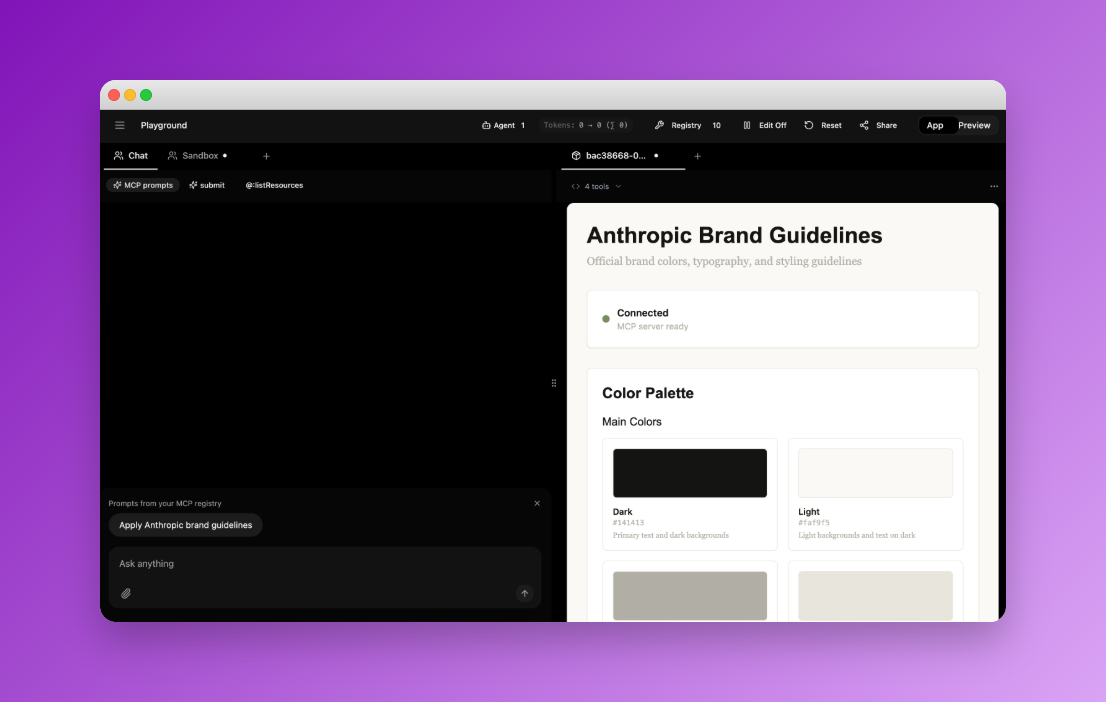The width and height of the screenshot is (1106, 702).
Task: Close the MCP registry prompts panel
Action: pos(537,504)
